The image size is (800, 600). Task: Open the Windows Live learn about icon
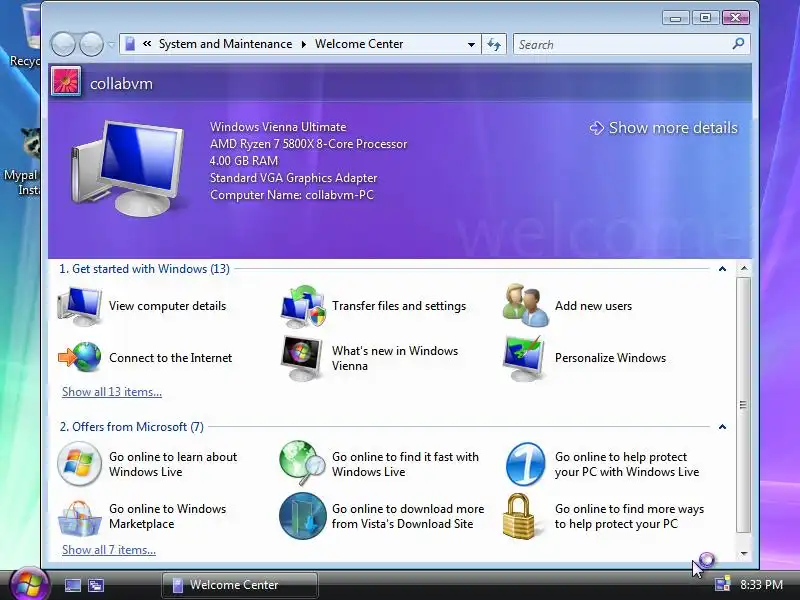click(79, 464)
